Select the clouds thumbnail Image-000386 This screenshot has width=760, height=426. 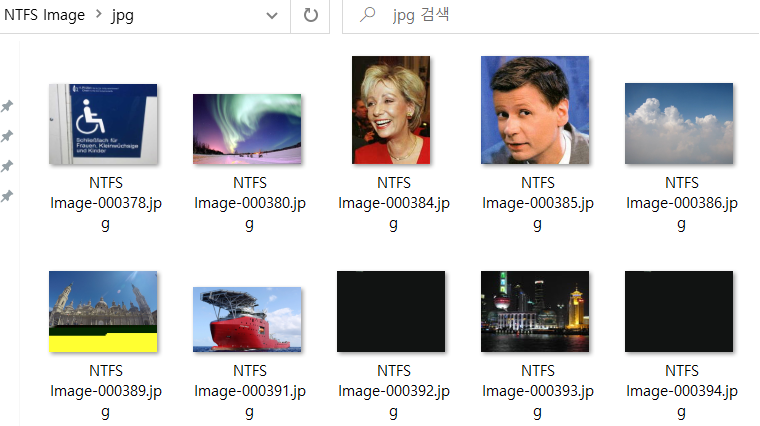point(679,124)
